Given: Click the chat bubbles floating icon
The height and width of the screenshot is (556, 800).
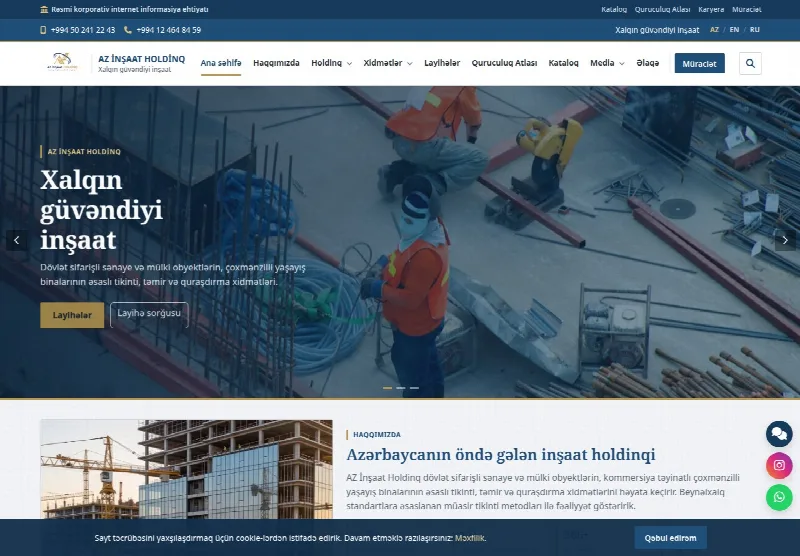Looking at the screenshot, I should click(779, 434).
